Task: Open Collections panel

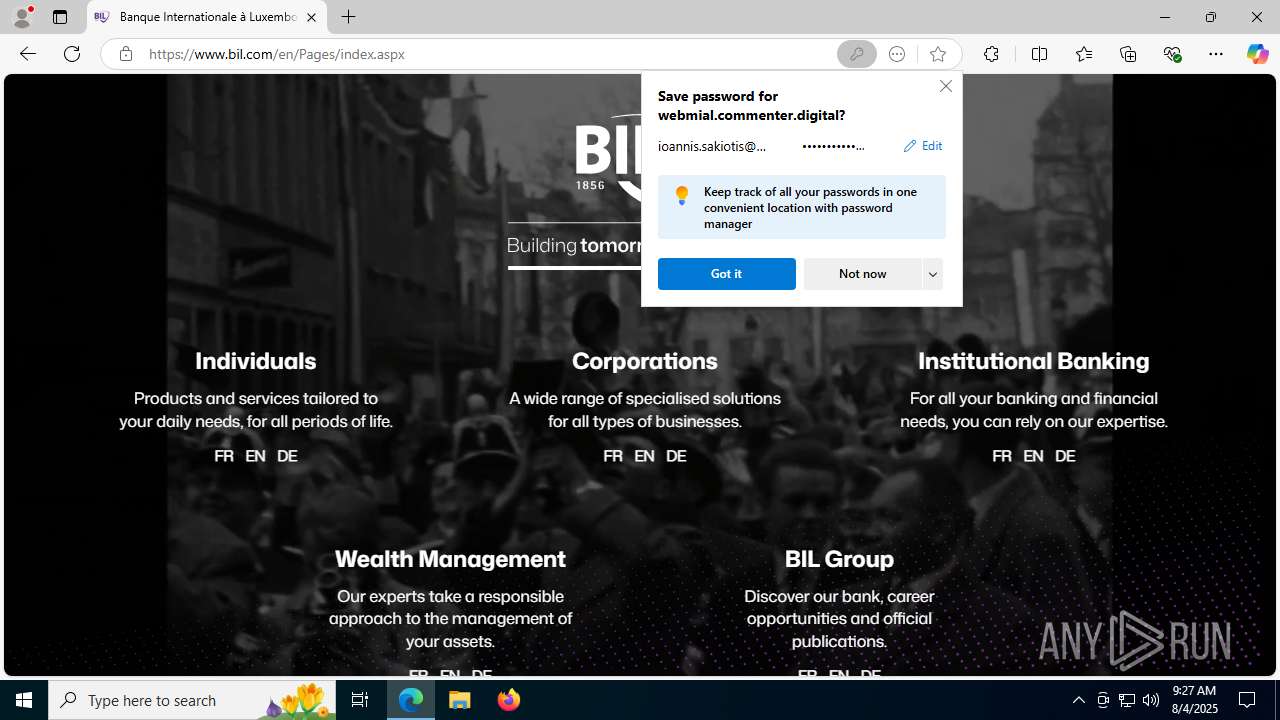Action: (x=1128, y=54)
